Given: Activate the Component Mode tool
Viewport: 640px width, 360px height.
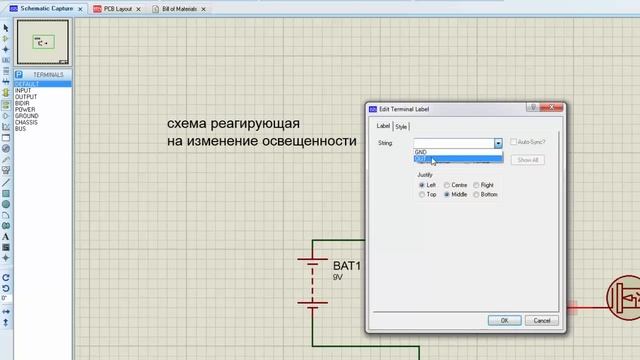Looking at the screenshot, I should tap(6, 39).
